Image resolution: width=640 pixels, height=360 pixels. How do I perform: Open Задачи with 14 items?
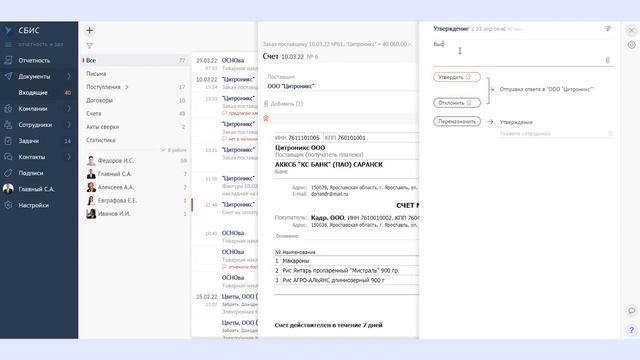click(x=39, y=141)
